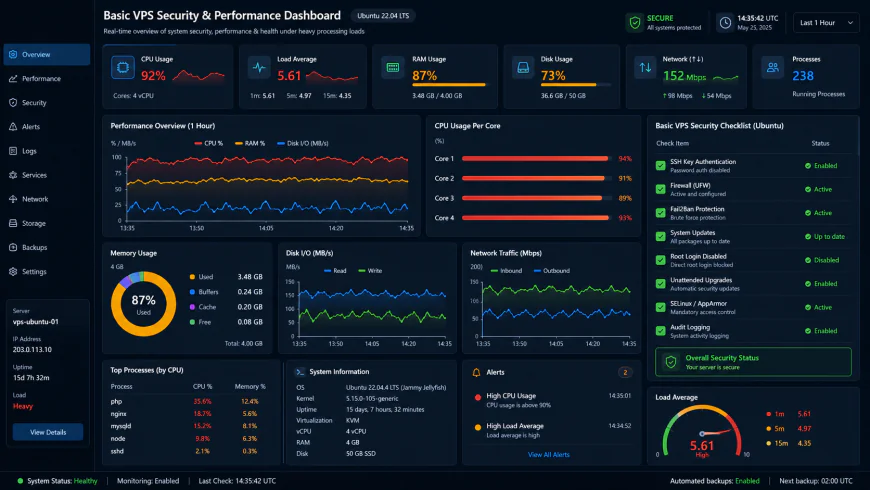870x490 pixels.
Task: Click the bell icon in Alerts panel
Action: pos(476,372)
